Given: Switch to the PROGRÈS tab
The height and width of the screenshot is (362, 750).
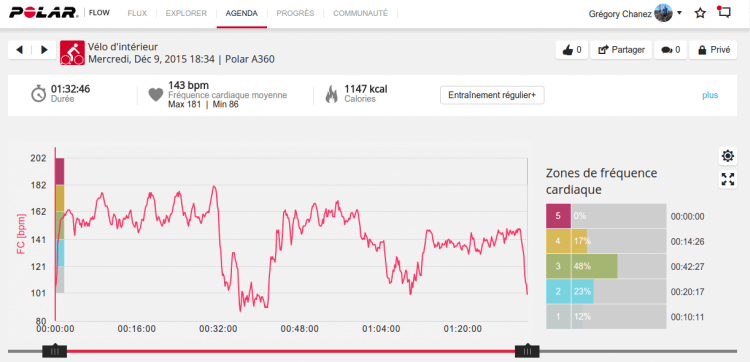Looking at the screenshot, I should 295,13.
